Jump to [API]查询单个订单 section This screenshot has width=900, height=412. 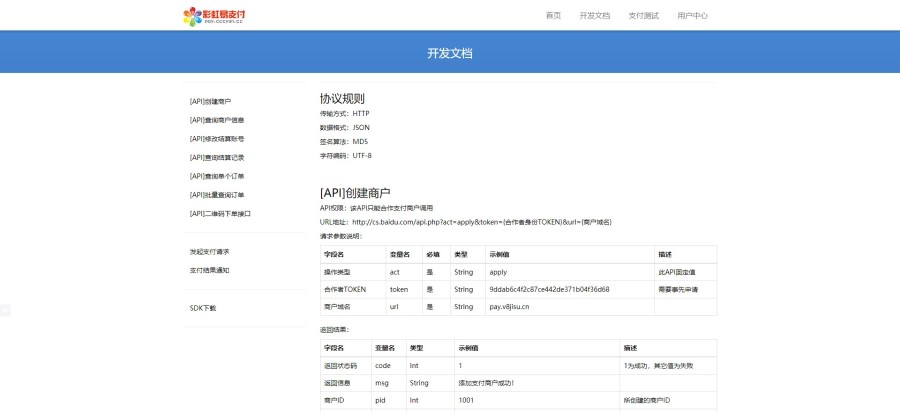pyautogui.click(x=217, y=176)
